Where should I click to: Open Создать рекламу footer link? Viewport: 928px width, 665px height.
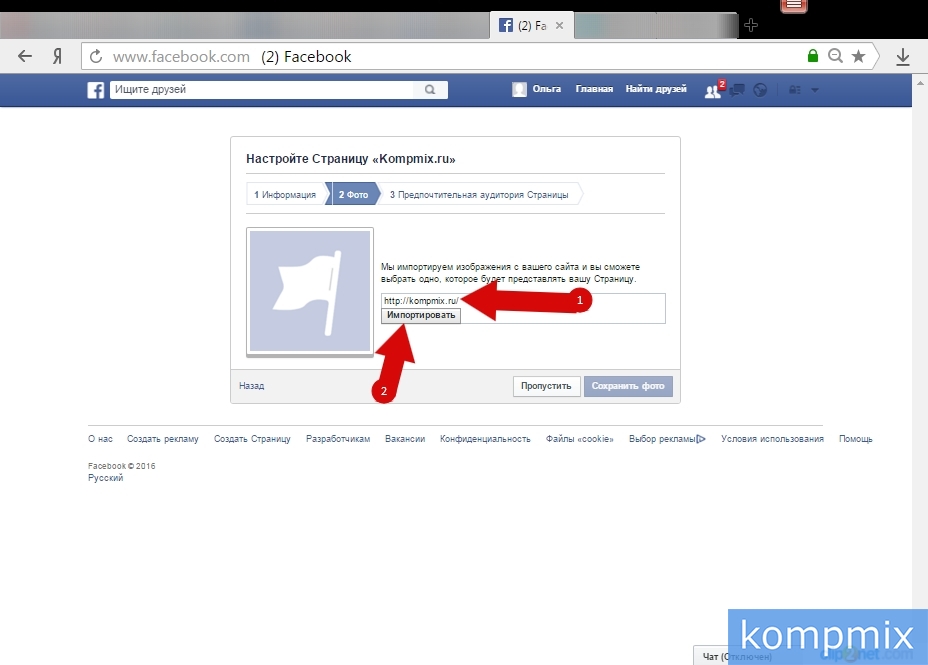point(163,439)
